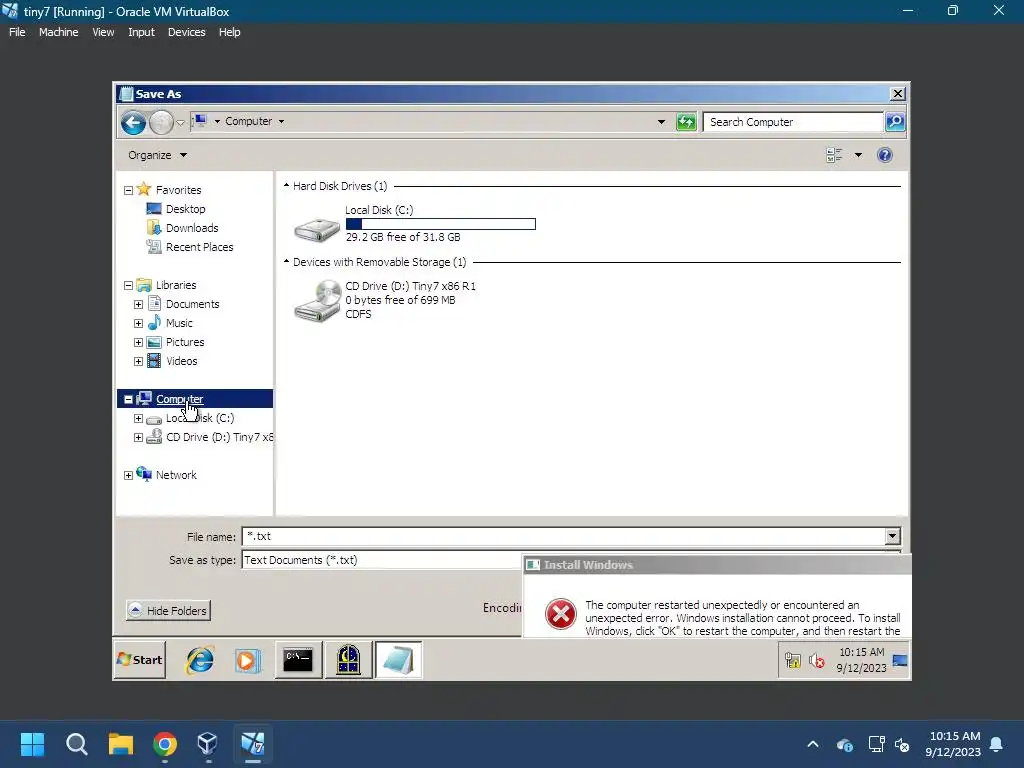This screenshot has height=768, width=1024.
Task: Click into the Search Computer field
Action: click(x=793, y=122)
